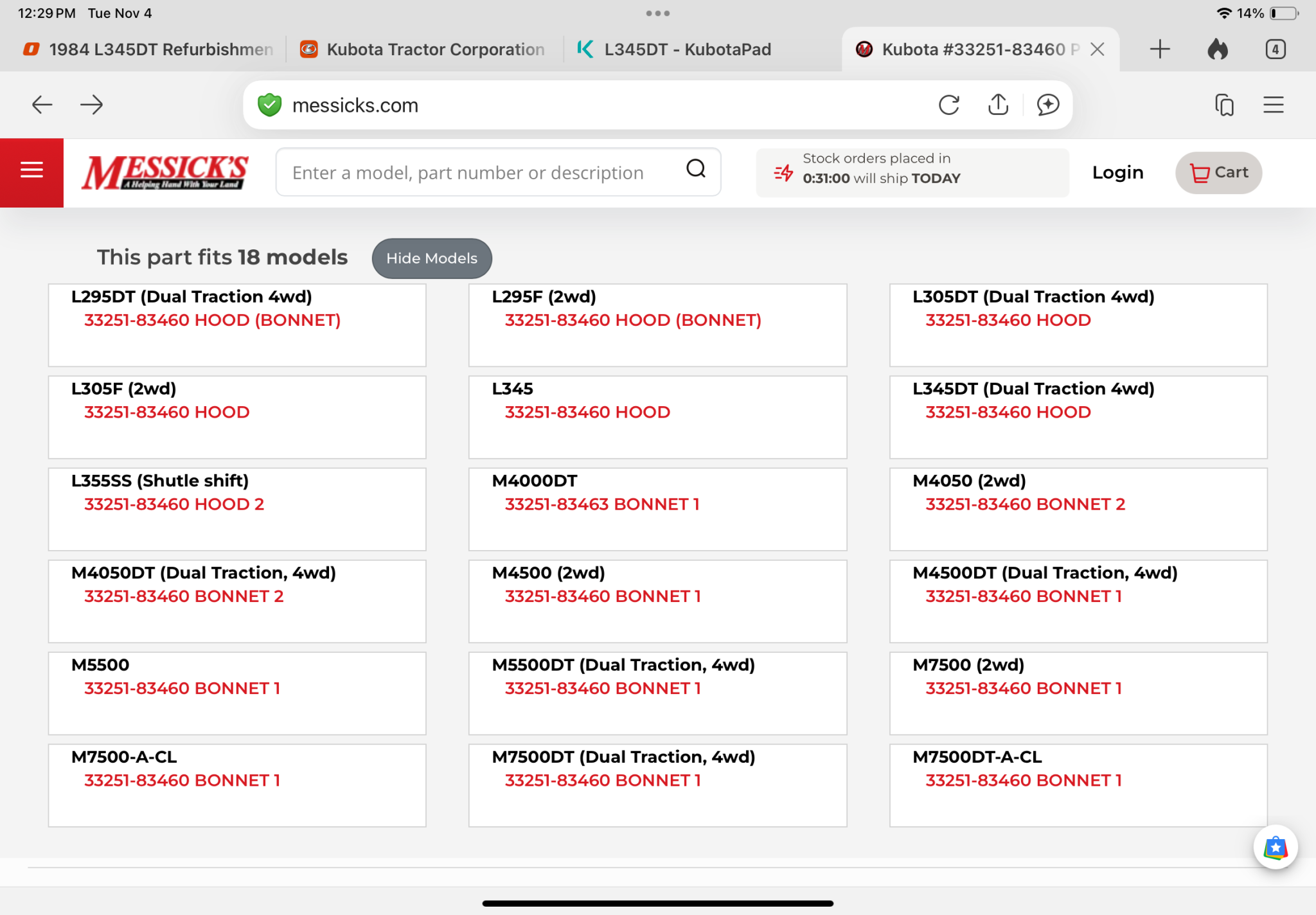Open the Cart button

coord(1218,172)
